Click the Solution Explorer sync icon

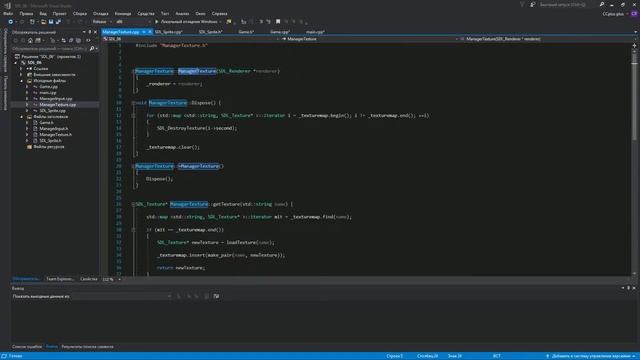point(63,40)
